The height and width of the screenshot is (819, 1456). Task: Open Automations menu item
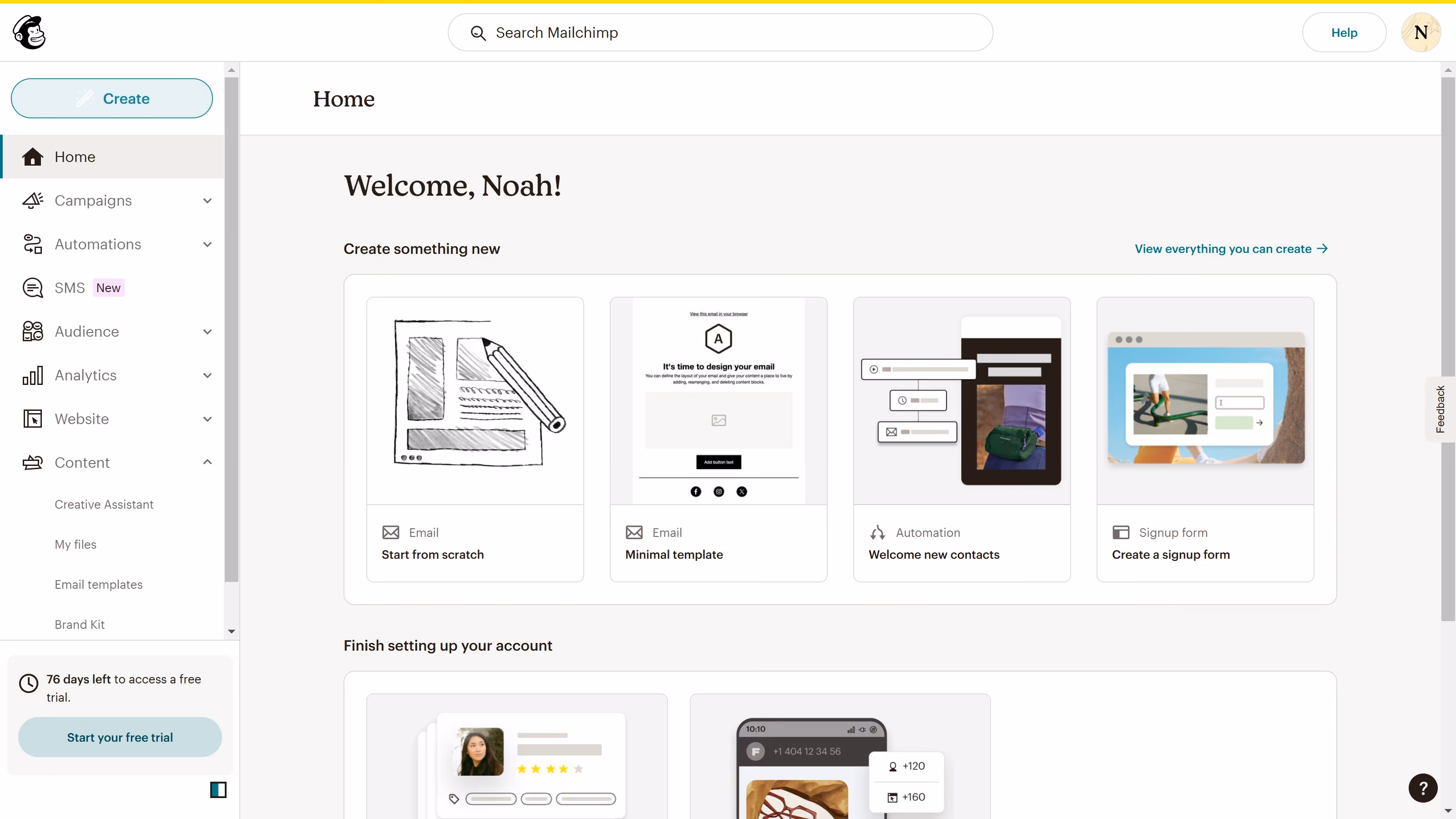pyautogui.click(x=113, y=244)
